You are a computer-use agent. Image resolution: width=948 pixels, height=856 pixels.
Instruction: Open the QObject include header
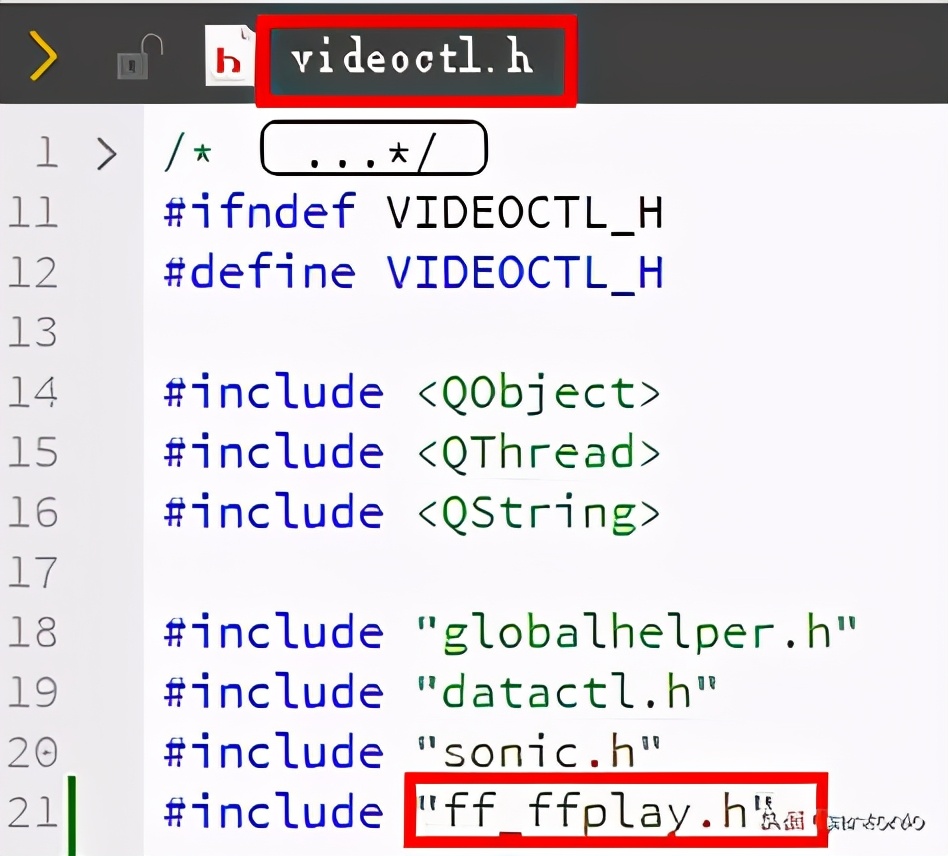coord(539,394)
